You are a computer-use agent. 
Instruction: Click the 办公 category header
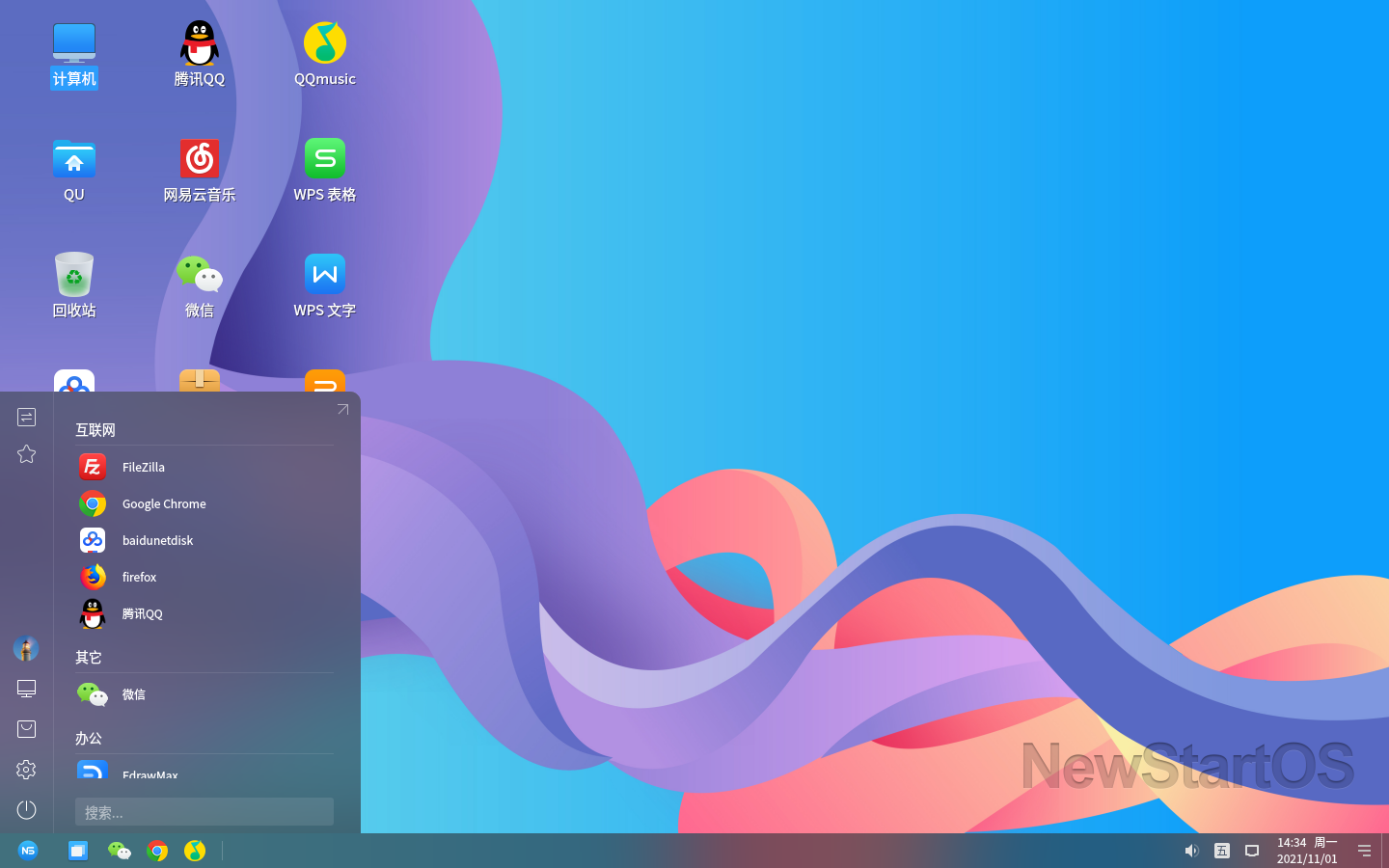tap(89, 739)
